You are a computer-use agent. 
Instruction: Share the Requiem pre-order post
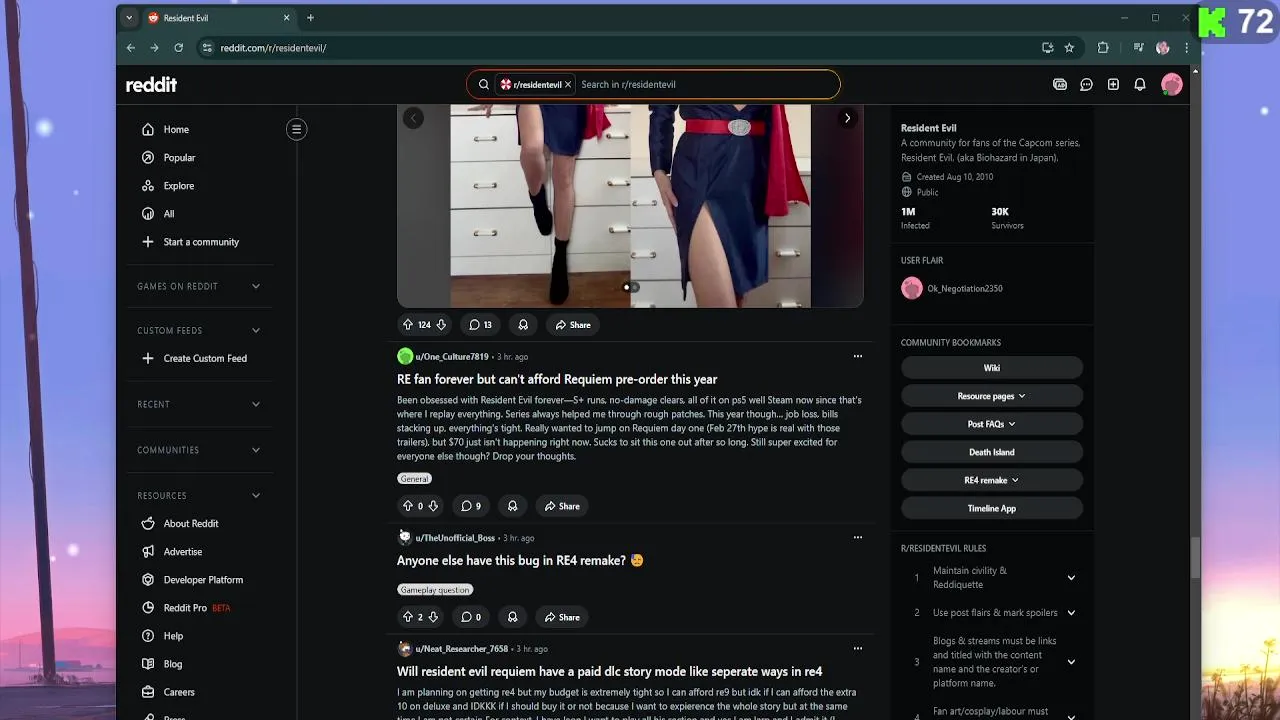[562, 506]
